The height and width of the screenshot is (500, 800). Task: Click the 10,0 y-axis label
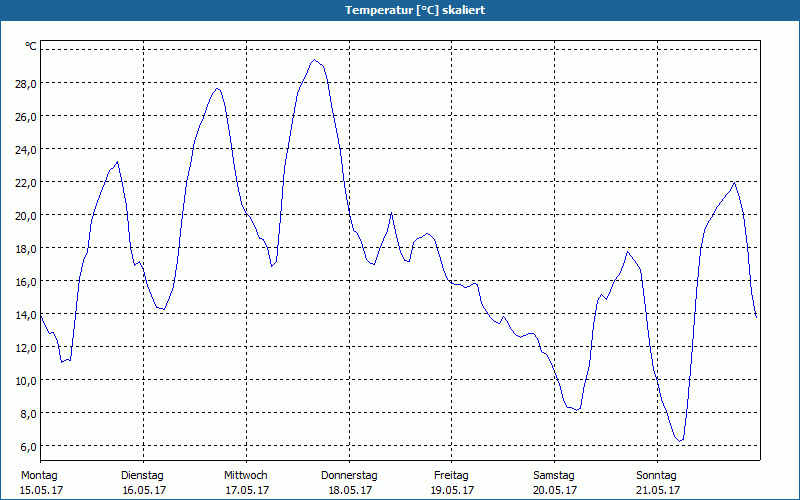[26, 381]
